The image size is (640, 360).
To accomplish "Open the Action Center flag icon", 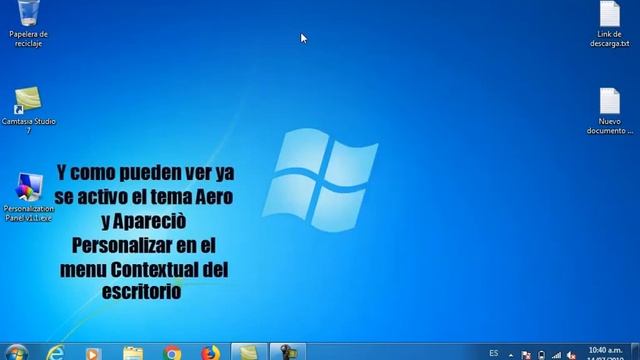I will click(526, 356).
